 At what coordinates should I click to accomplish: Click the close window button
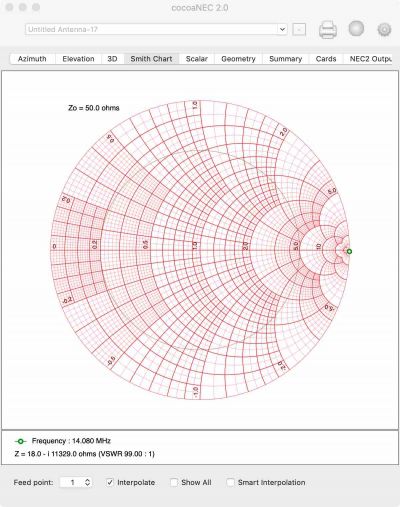[x=10, y=7]
